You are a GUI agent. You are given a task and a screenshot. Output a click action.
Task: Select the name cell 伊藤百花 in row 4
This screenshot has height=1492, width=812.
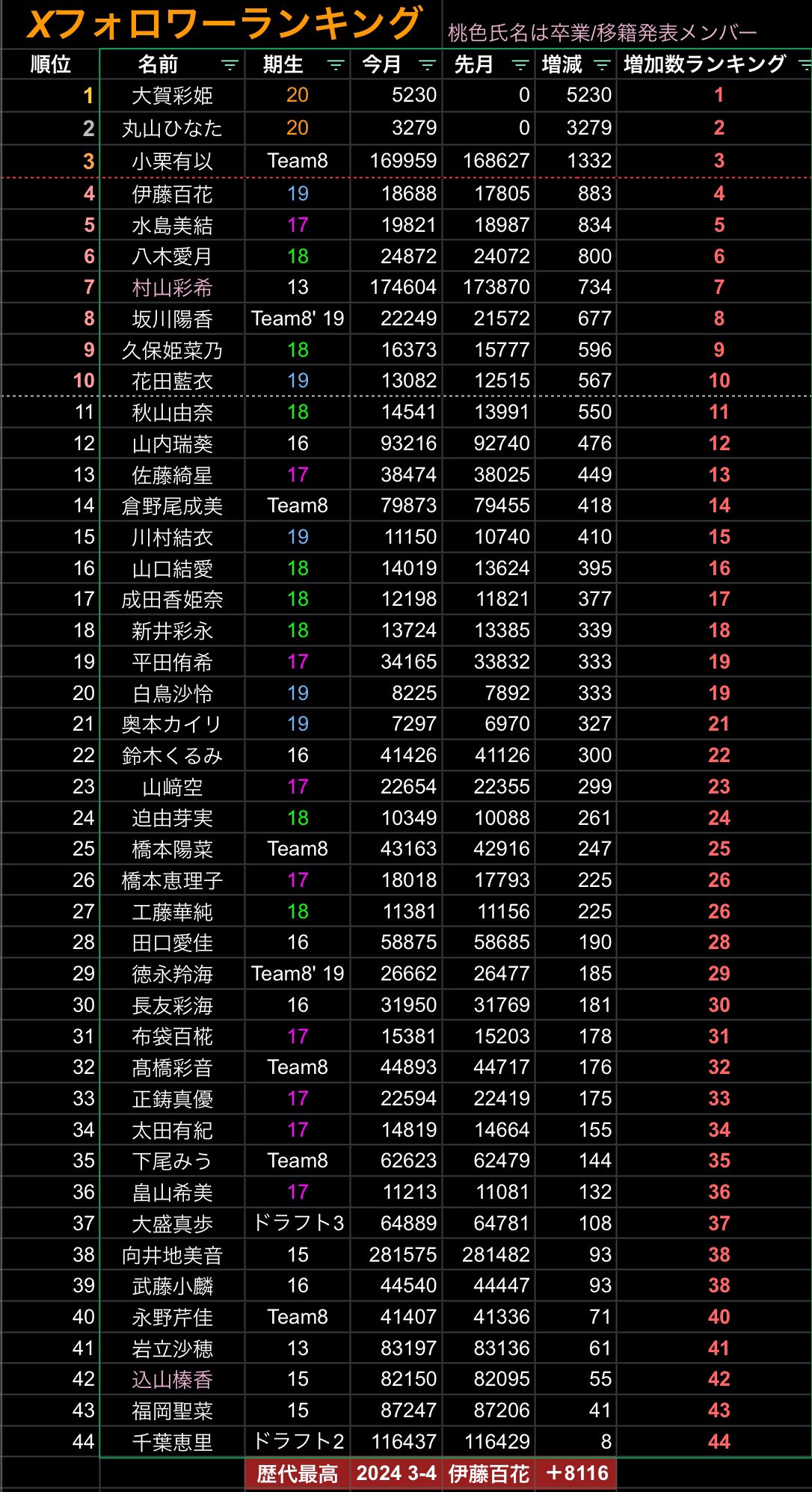172,194
